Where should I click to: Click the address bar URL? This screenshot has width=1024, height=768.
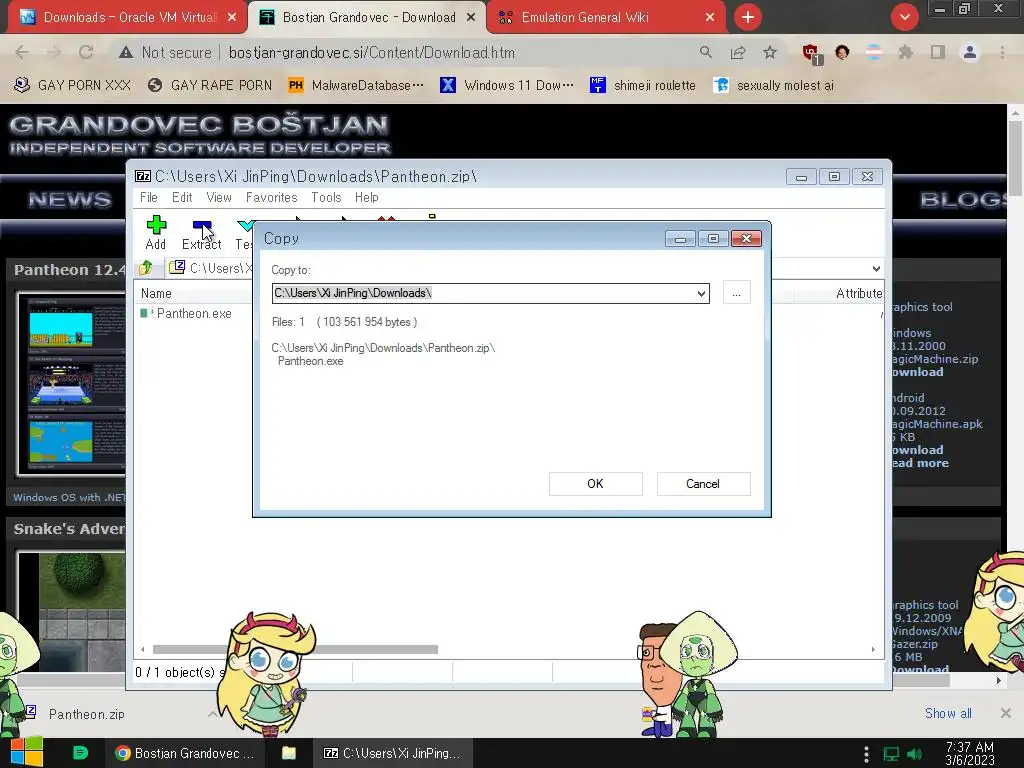372,53
